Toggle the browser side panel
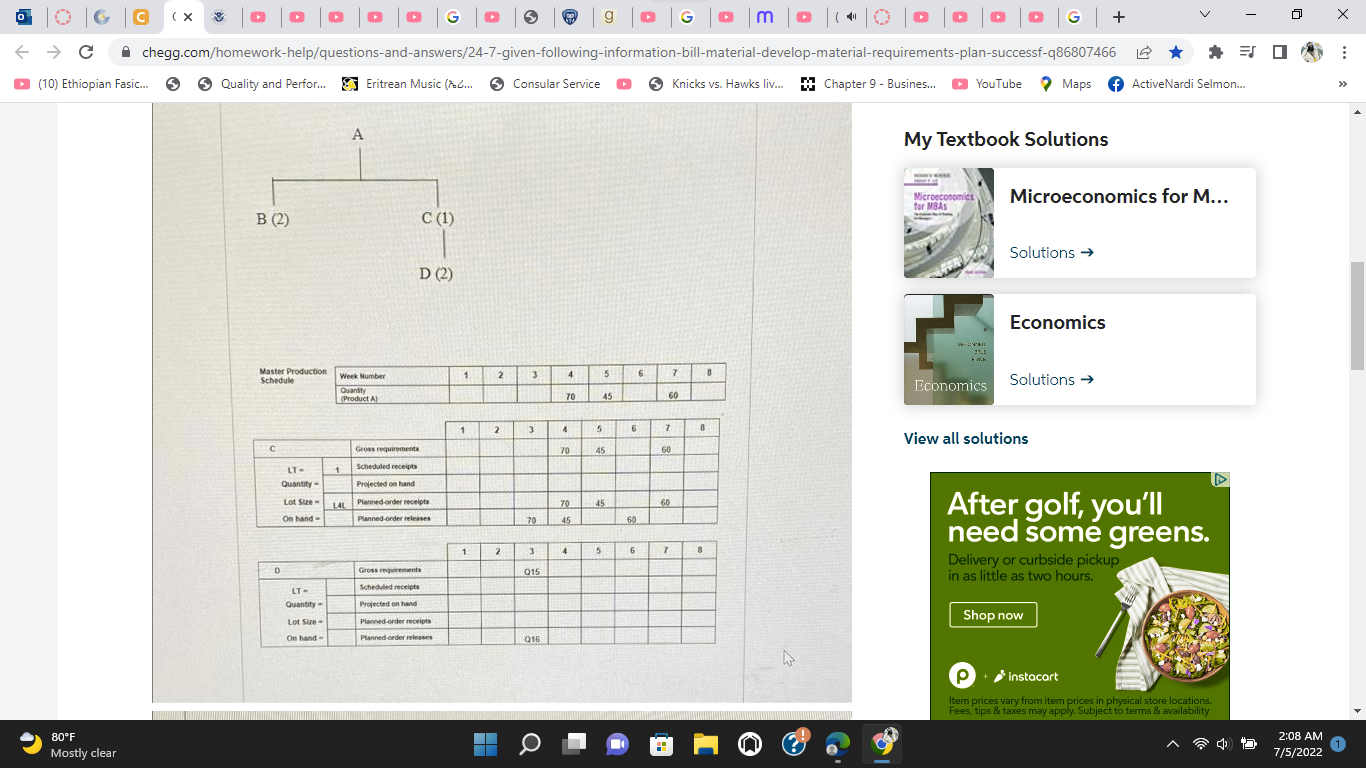Screen dimensions: 1366x768 coord(1279,52)
